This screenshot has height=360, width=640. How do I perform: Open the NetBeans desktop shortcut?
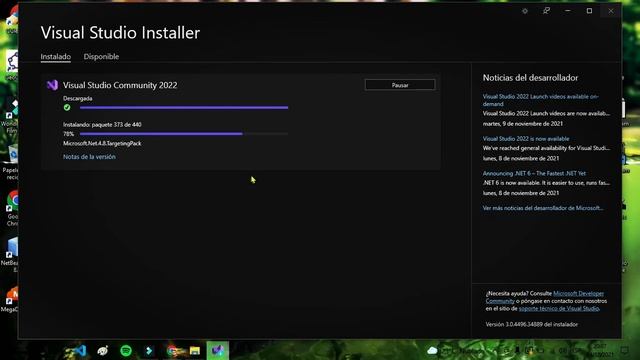(x=11, y=255)
